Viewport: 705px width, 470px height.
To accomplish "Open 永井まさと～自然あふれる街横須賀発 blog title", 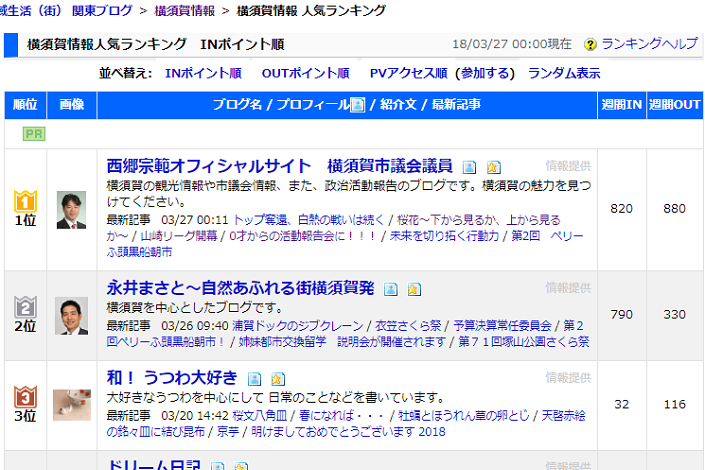I will point(240,288).
